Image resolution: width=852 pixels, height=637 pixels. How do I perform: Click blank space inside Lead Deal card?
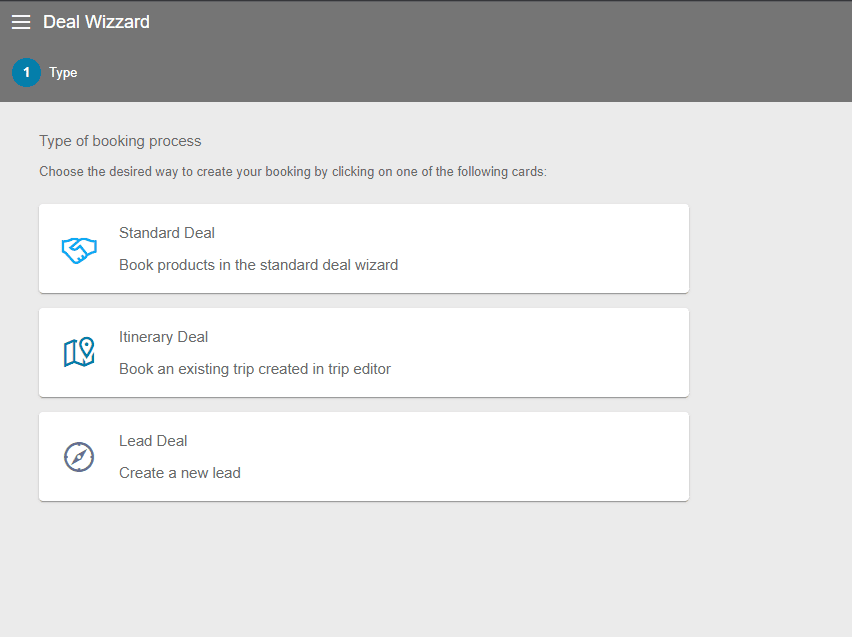[462, 457]
